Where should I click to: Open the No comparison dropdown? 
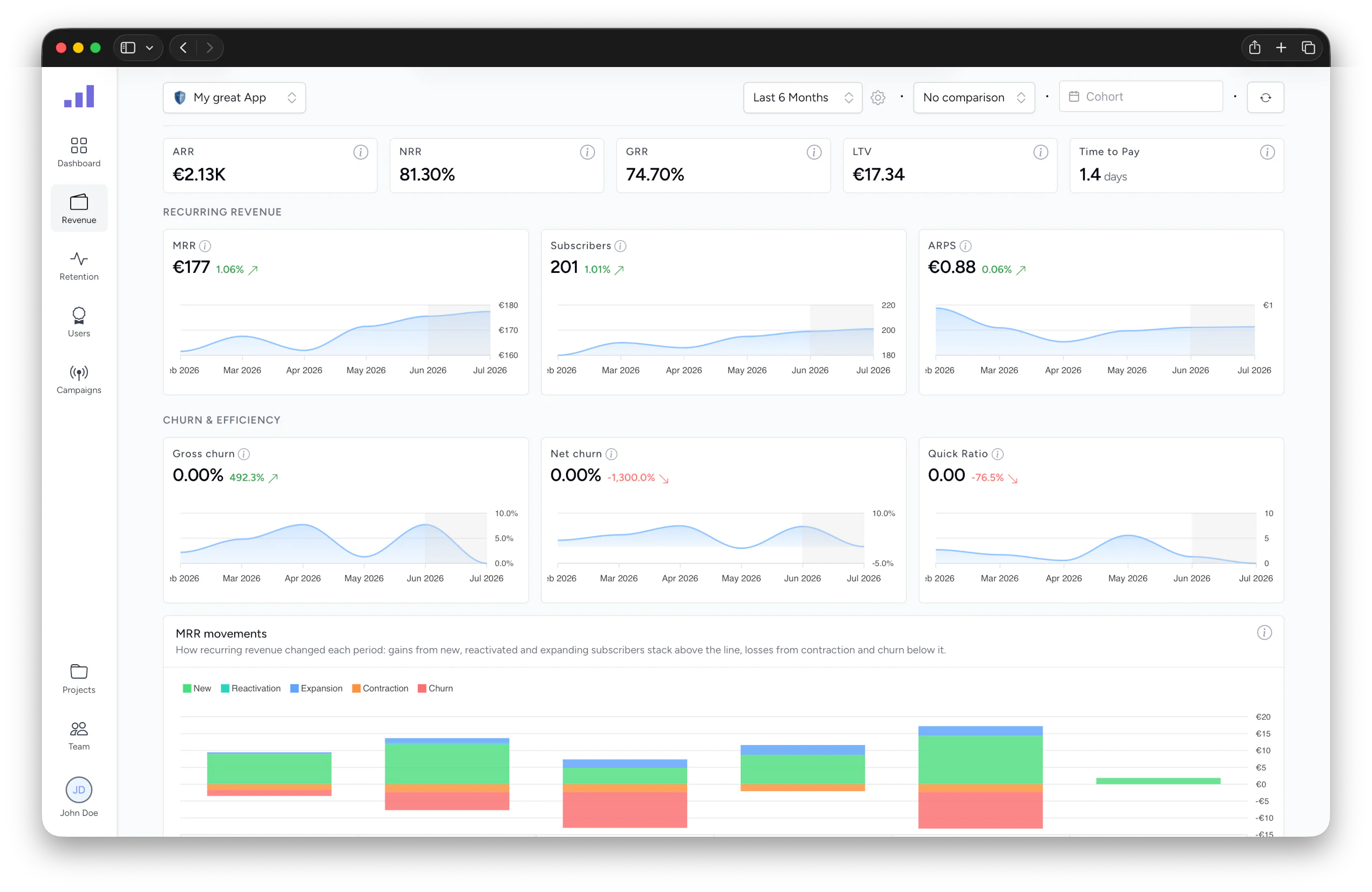[x=974, y=98]
